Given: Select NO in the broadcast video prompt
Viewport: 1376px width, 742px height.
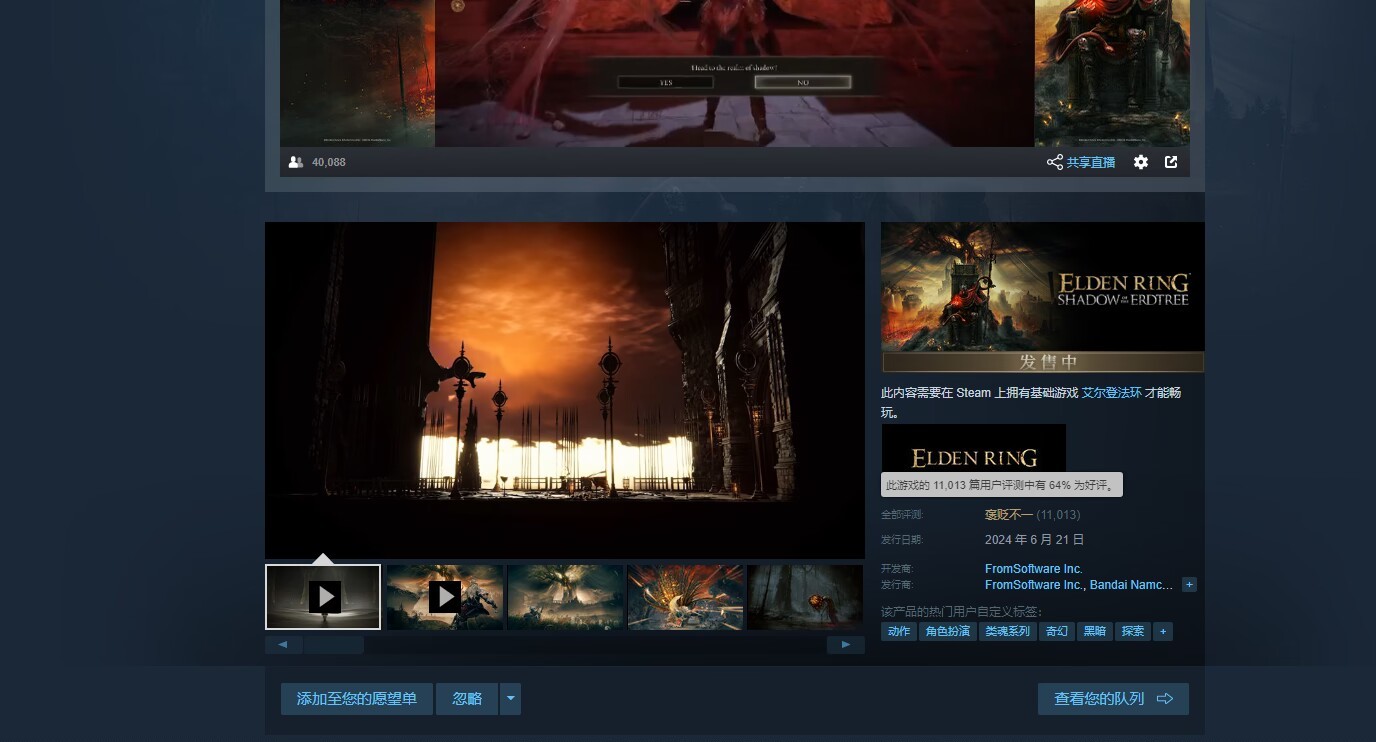Looking at the screenshot, I should click(x=803, y=83).
